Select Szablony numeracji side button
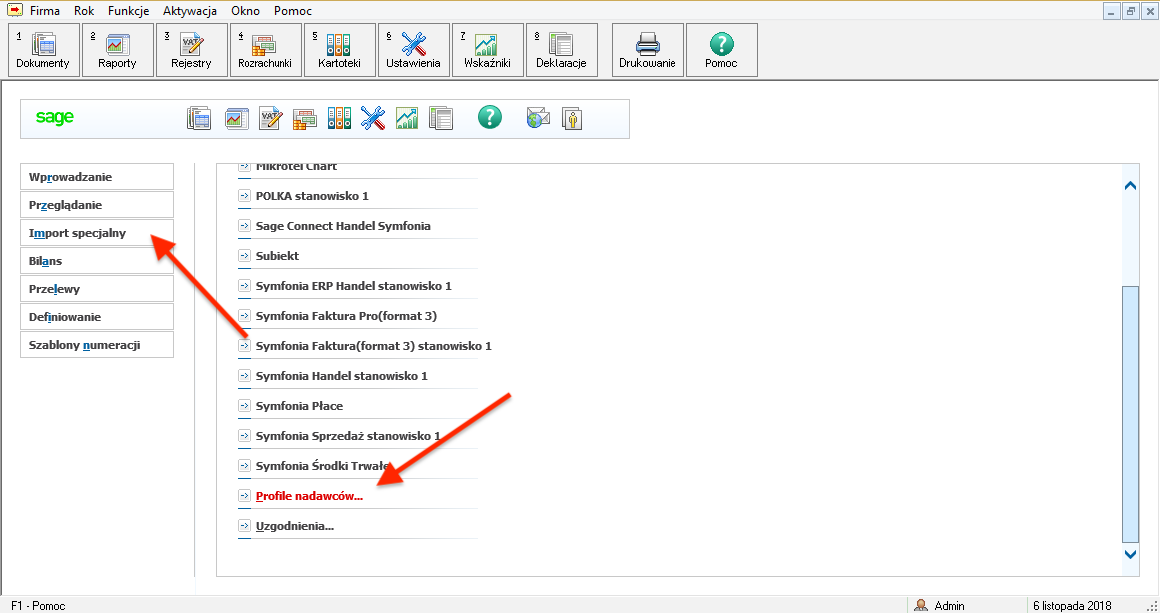1160x613 pixels. 97,345
